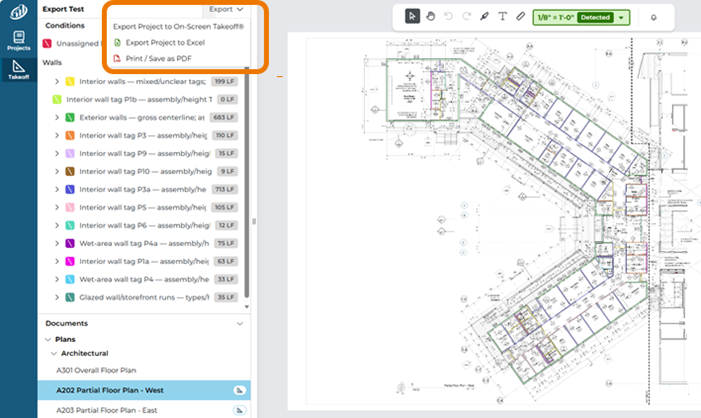
Task: Collapse the Documents panel
Action: 240,323
